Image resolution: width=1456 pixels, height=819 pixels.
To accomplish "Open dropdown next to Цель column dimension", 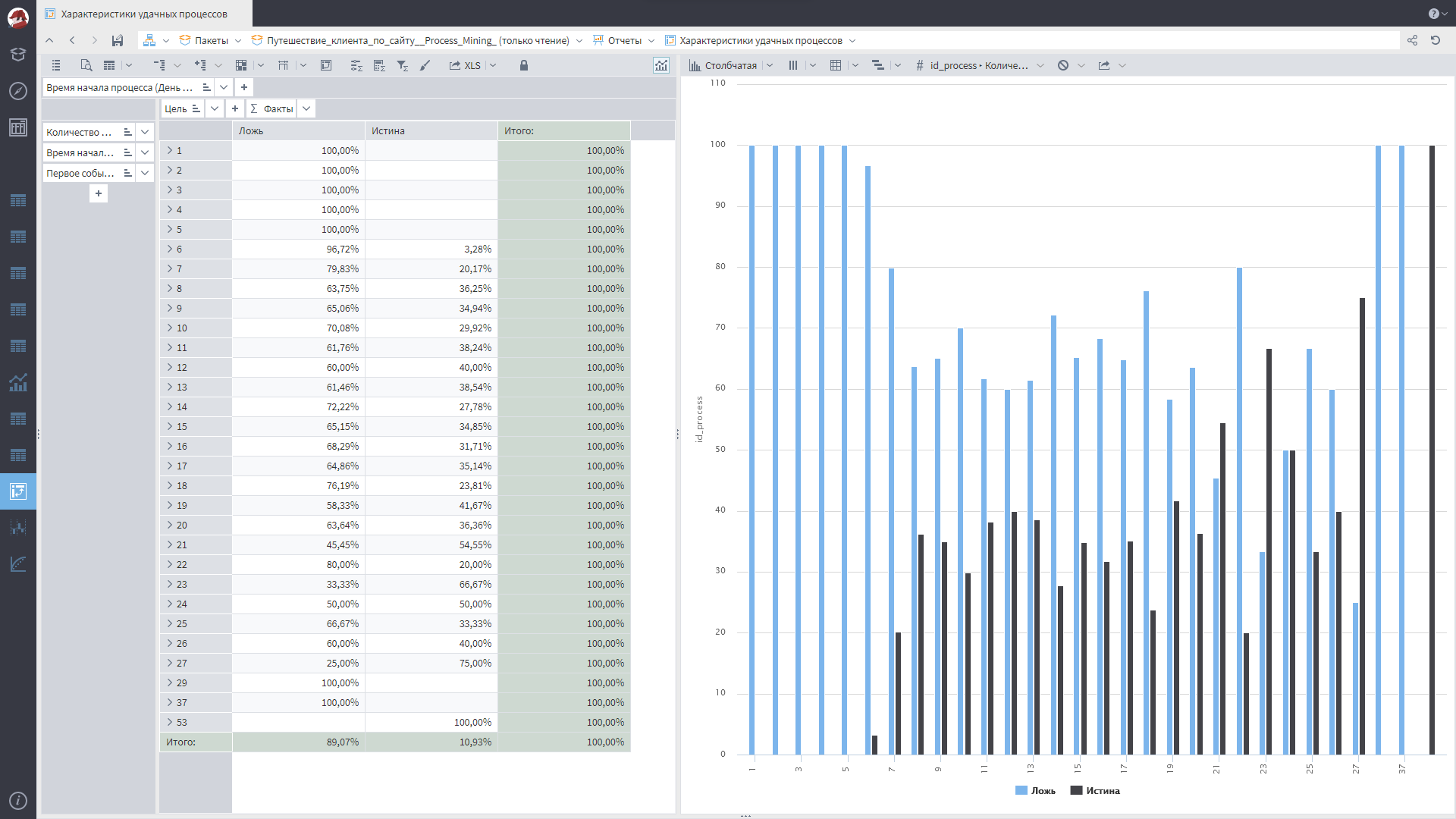I will pyautogui.click(x=215, y=108).
